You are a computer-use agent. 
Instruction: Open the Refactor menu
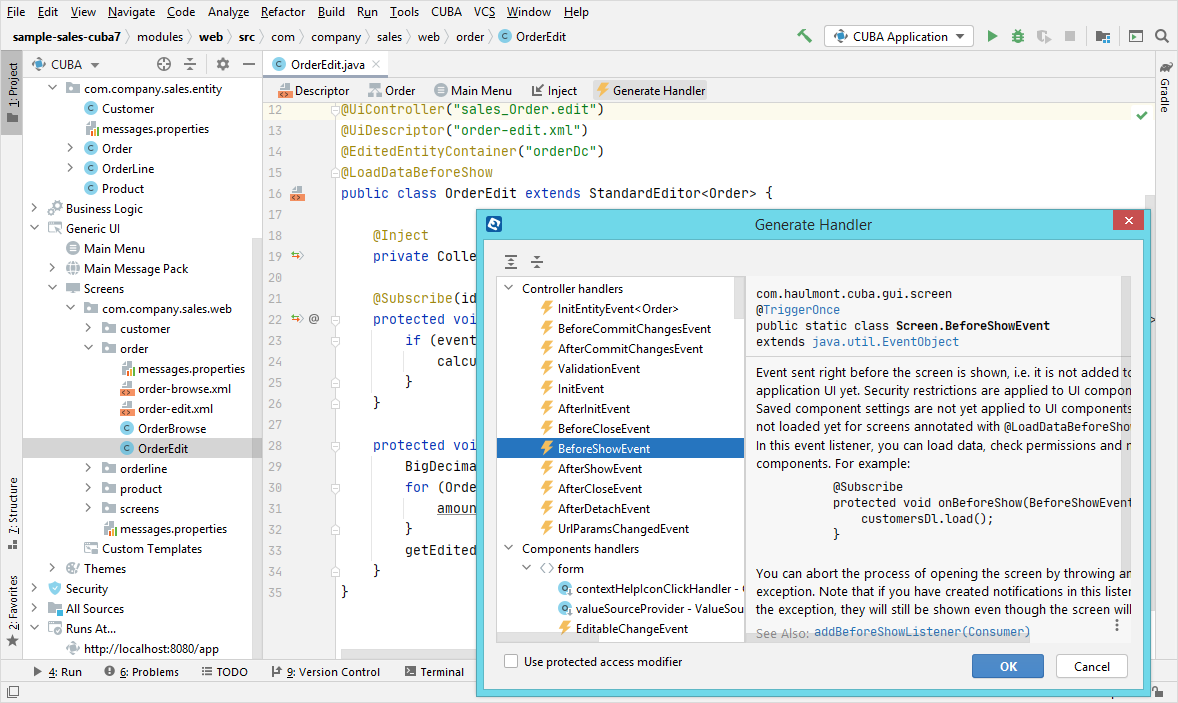click(283, 12)
